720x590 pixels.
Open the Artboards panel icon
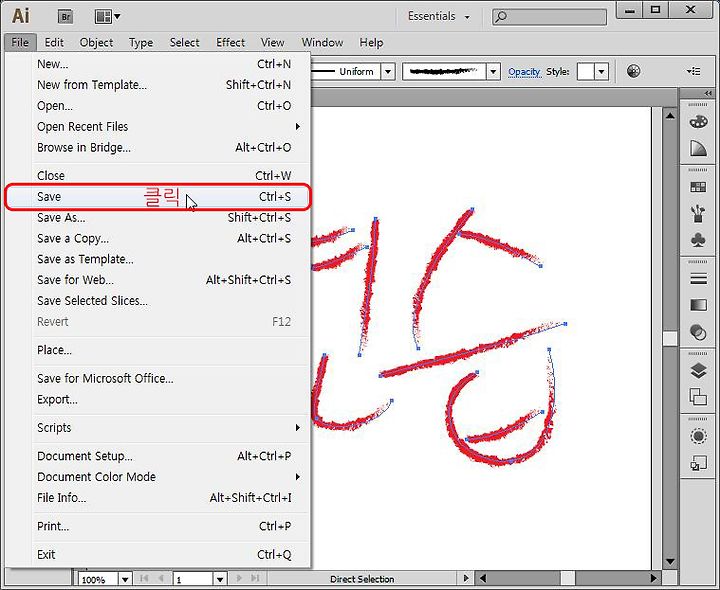click(x=698, y=397)
